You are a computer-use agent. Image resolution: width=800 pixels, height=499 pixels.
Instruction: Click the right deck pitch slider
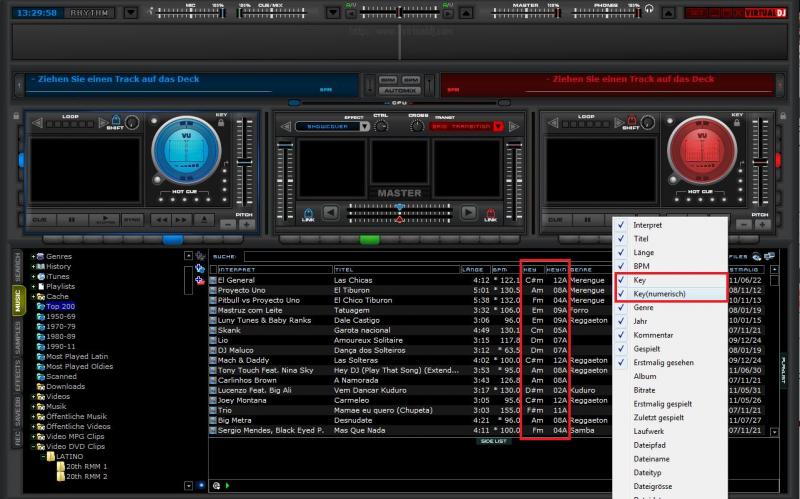760,162
